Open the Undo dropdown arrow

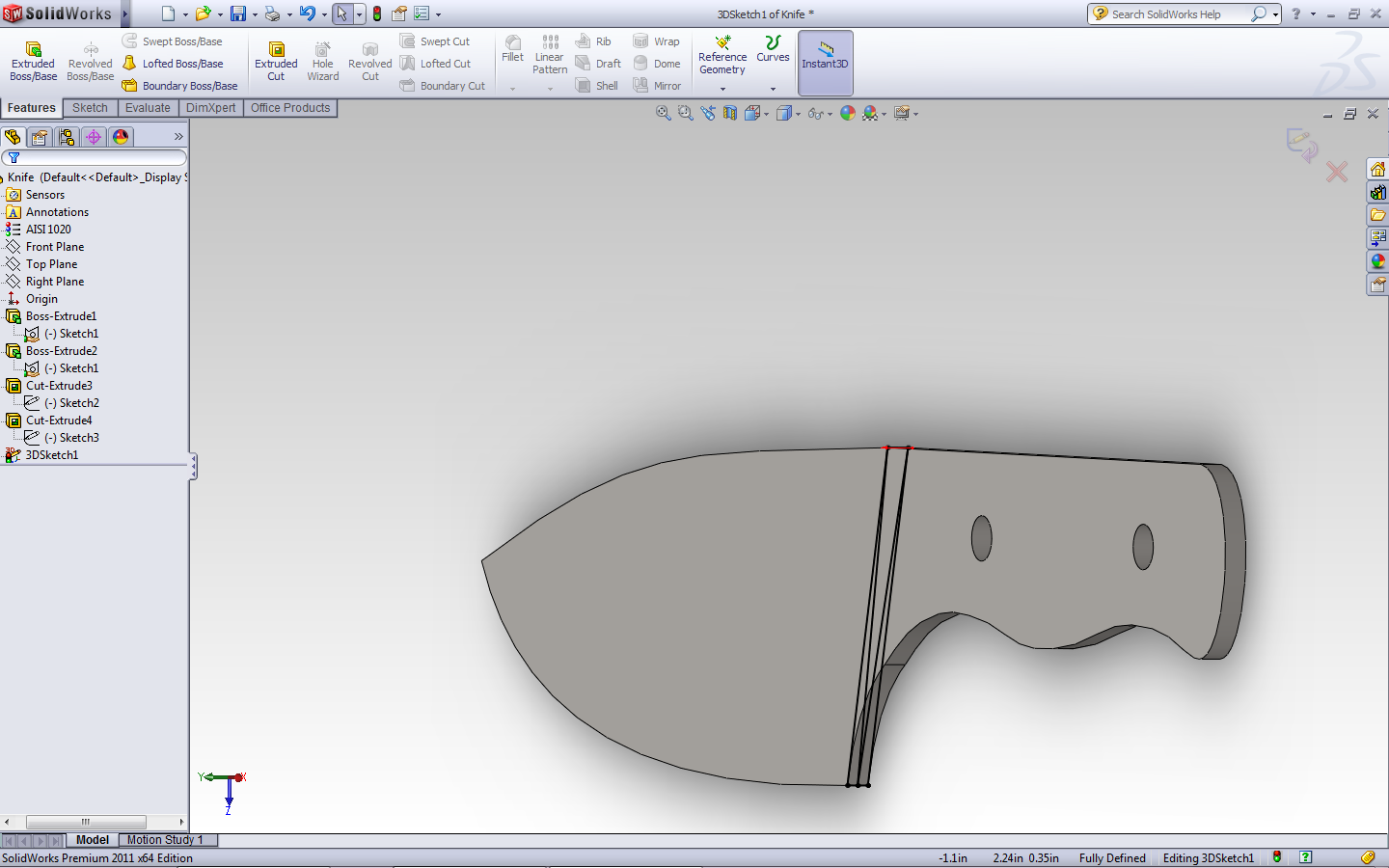[x=324, y=14]
